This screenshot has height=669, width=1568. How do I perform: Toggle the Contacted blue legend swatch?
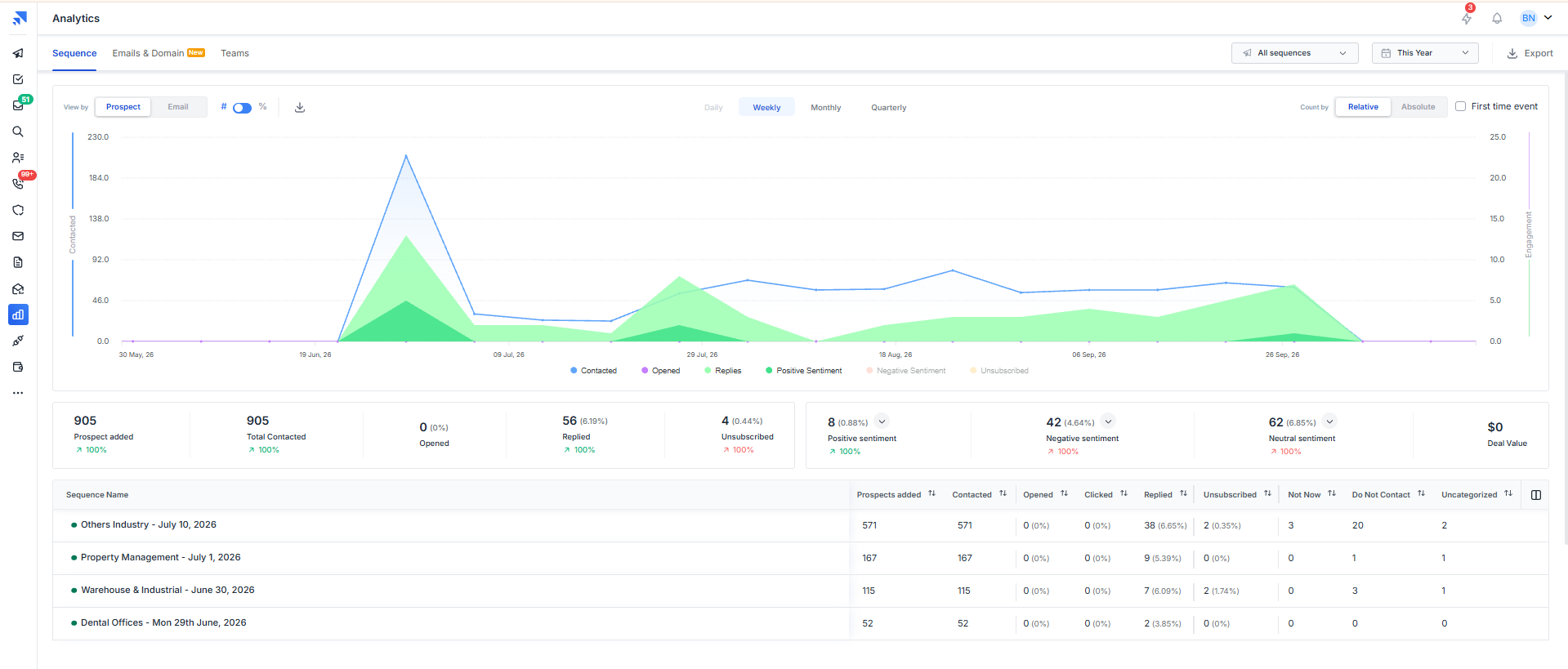(x=574, y=371)
